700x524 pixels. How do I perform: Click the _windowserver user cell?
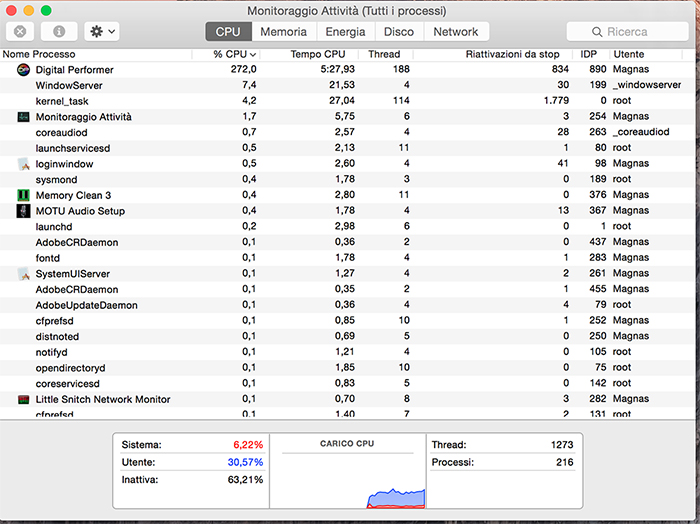click(647, 85)
